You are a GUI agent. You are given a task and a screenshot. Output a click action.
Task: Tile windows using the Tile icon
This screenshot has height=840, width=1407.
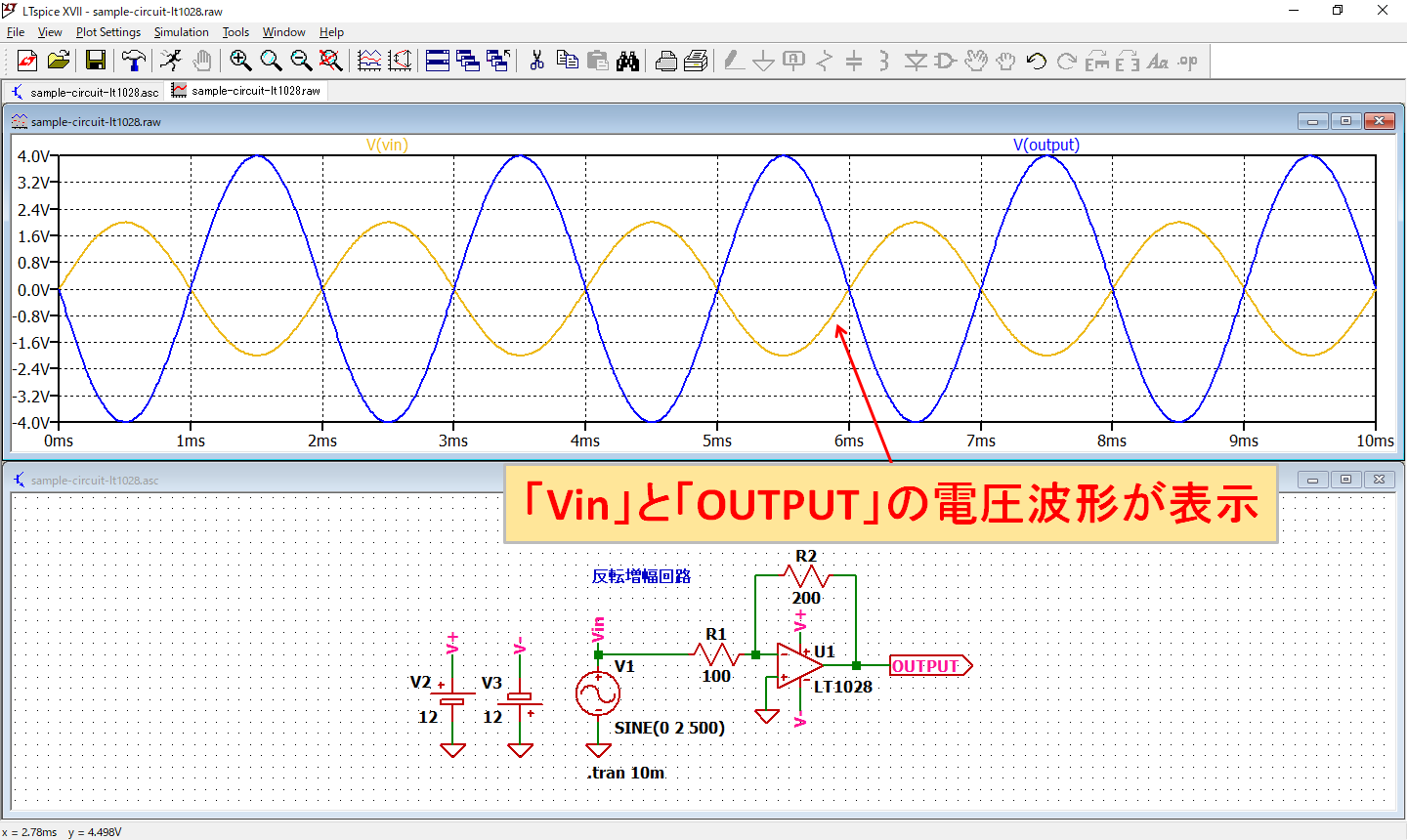point(438,61)
